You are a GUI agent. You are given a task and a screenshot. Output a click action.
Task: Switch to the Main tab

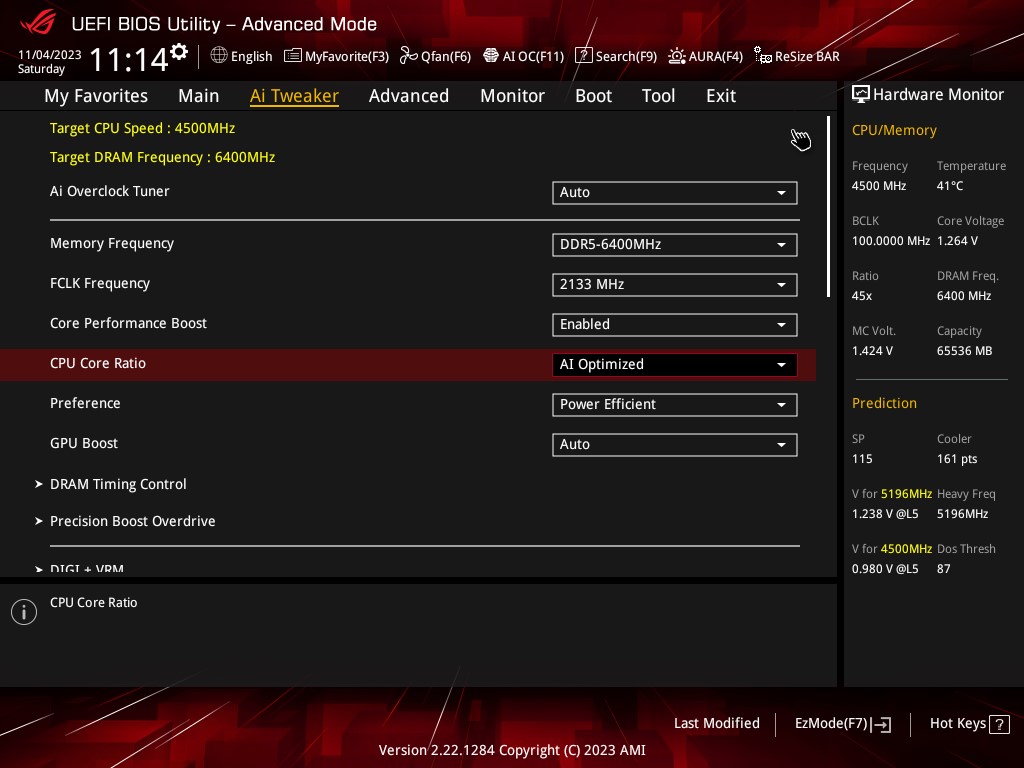tap(199, 96)
